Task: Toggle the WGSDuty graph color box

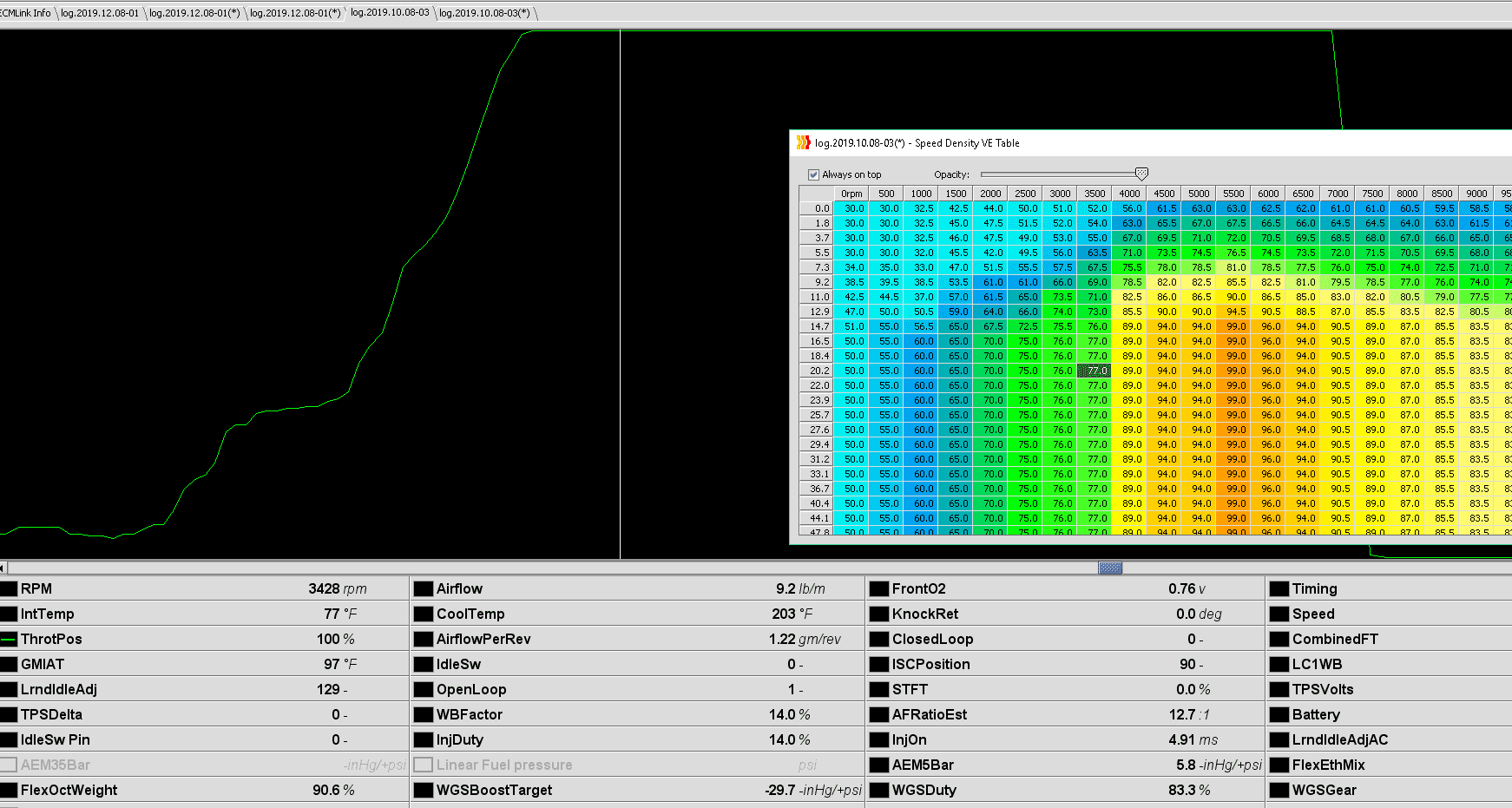Action: [x=879, y=790]
